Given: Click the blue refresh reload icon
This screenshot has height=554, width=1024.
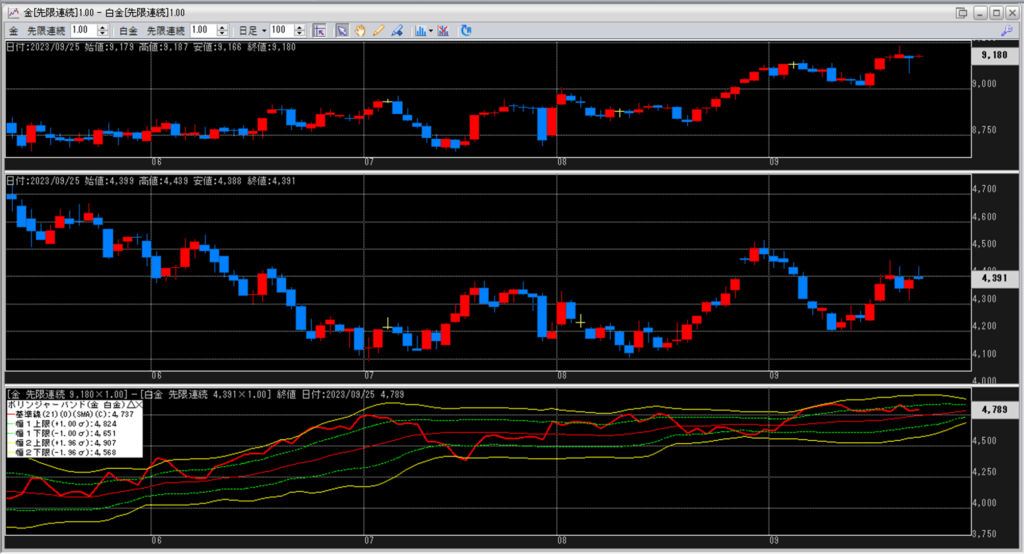Looking at the screenshot, I should click(x=466, y=31).
